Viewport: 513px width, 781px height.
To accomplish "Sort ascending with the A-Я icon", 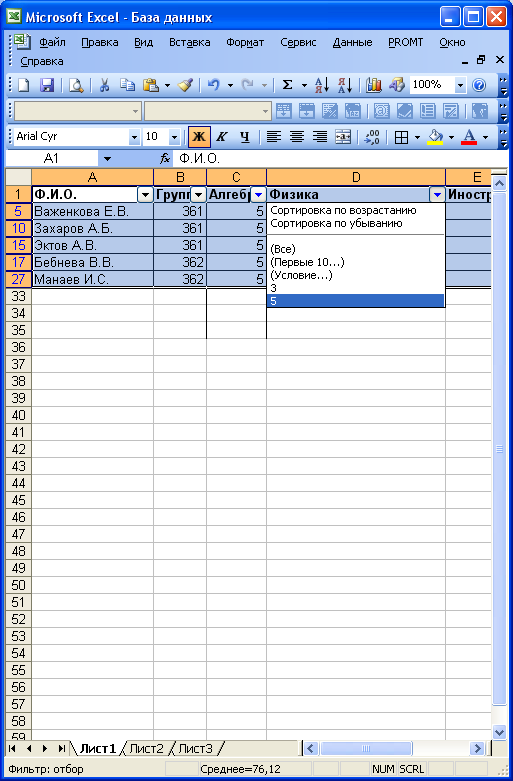I will [322, 86].
